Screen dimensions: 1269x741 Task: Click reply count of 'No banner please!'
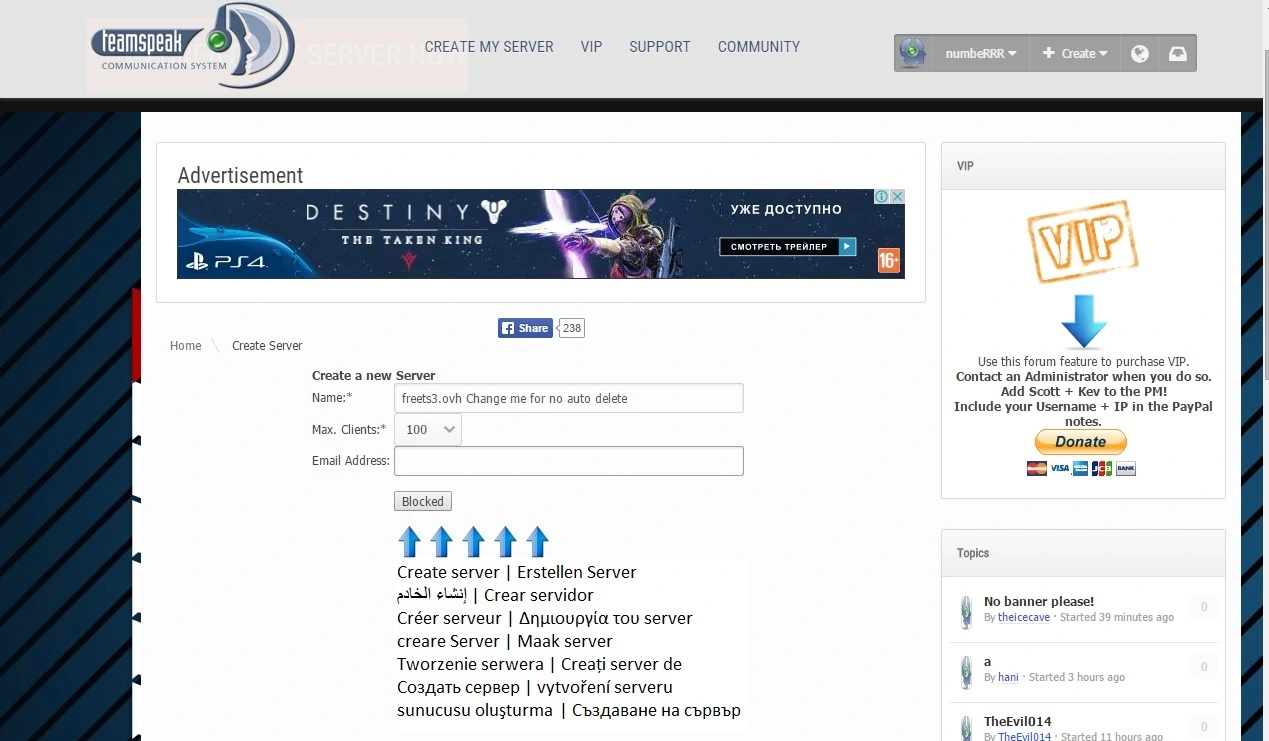click(x=1203, y=607)
